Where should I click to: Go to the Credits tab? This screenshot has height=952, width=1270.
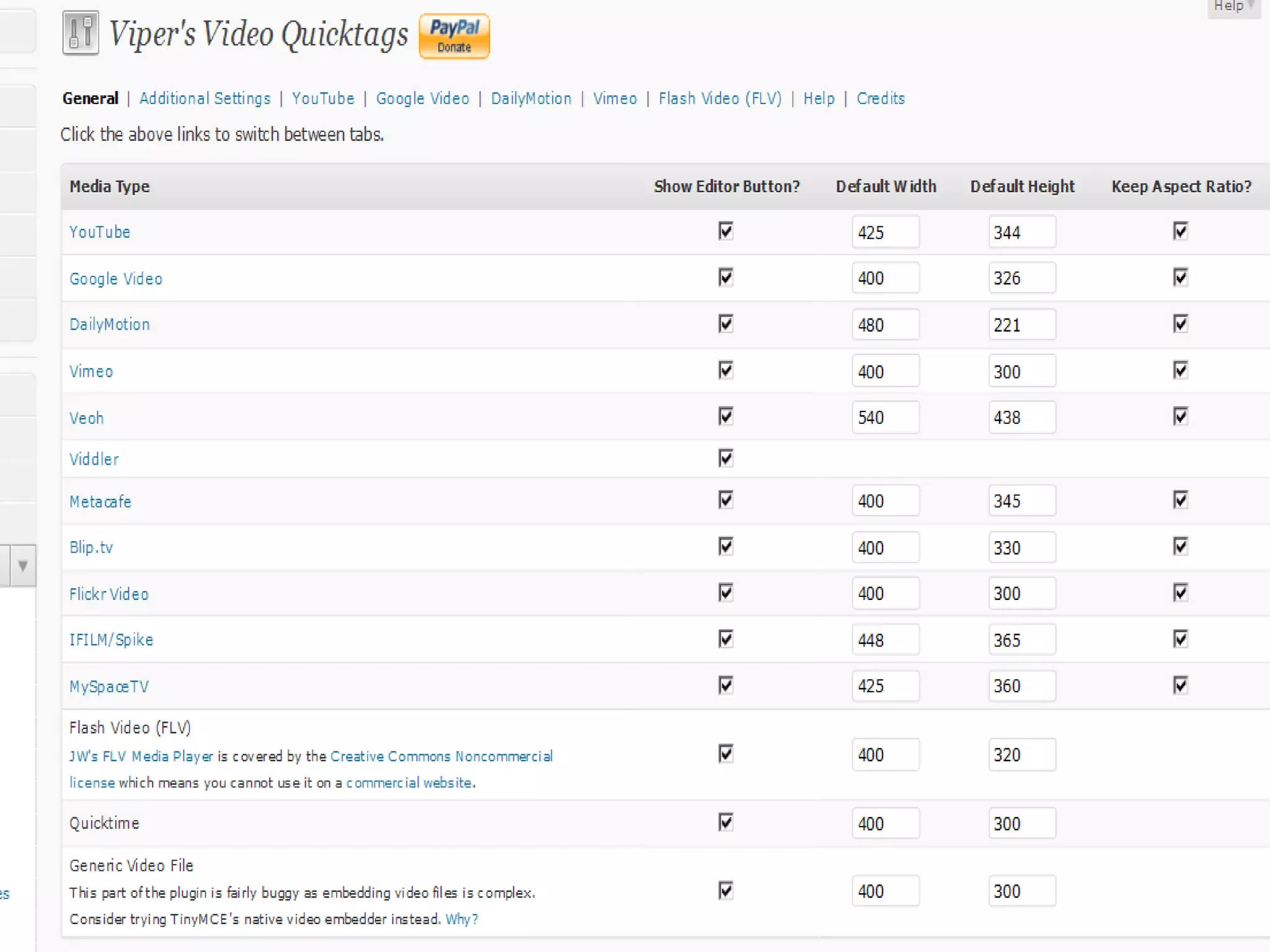click(x=880, y=99)
